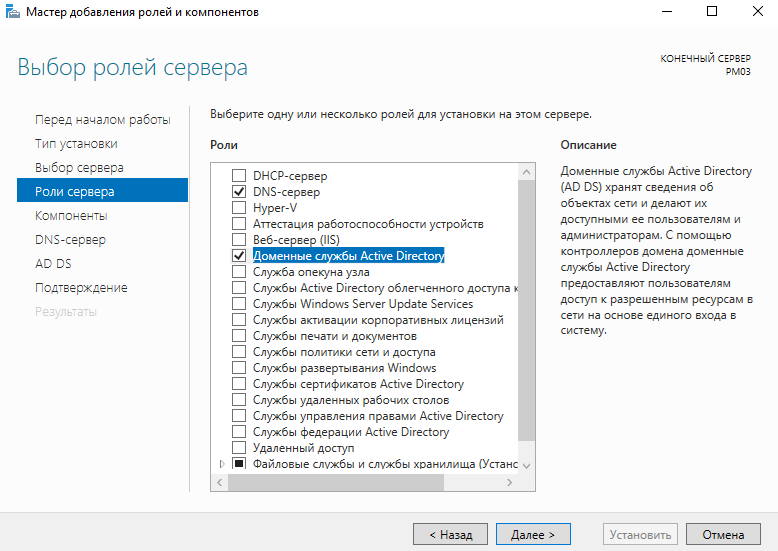
Task: Select the Веб-сервер (IIS) role label
Action: (296, 240)
